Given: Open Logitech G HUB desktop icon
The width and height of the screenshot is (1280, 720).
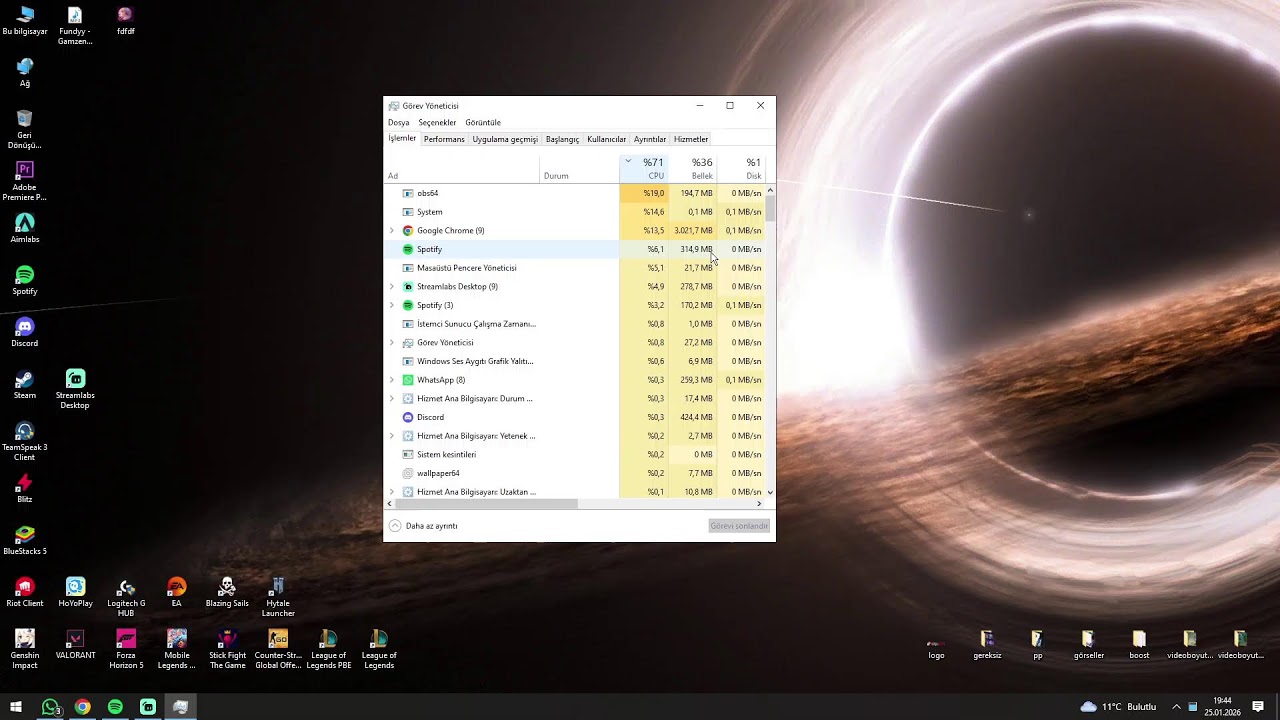Looking at the screenshot, I should point(126,597).
